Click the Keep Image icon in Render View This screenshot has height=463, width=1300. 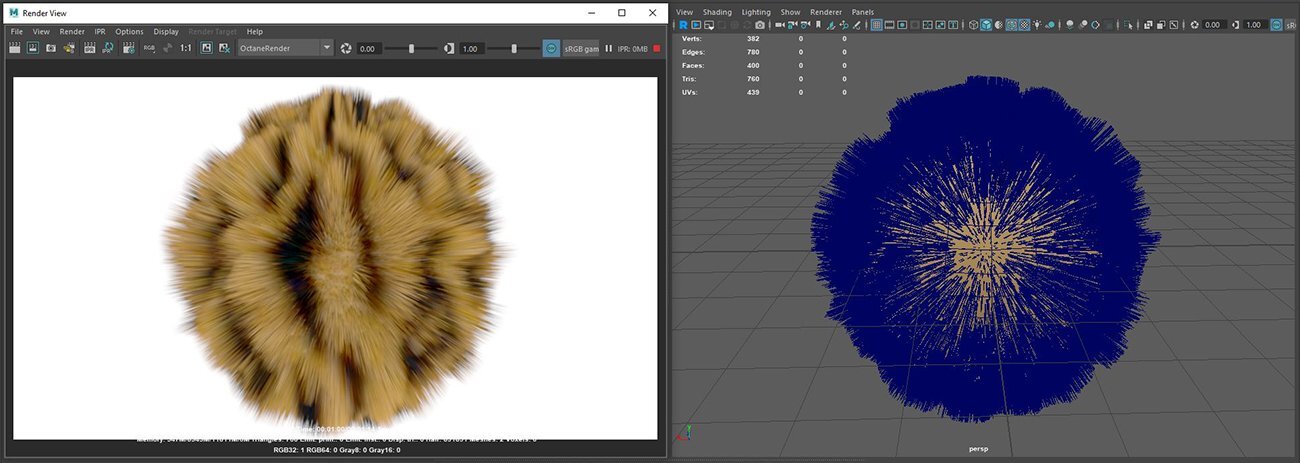(206, 48)
